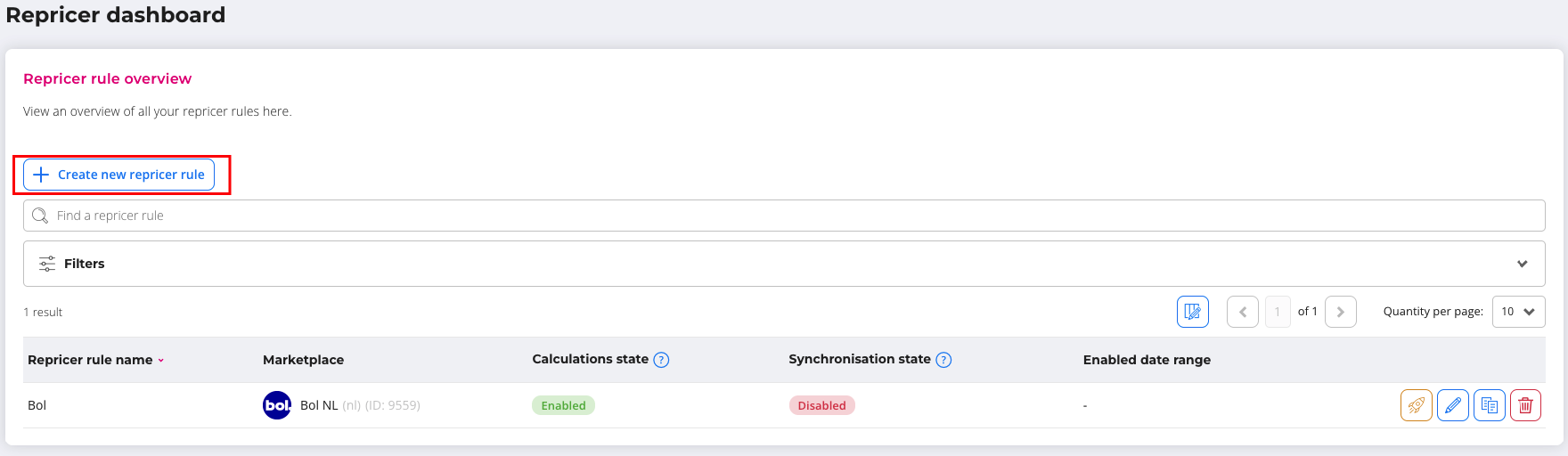Click the Bol marketplace logo
The width and height of the screenshot is (1568, 456).
pyautogui.click(x=277, y=405)
